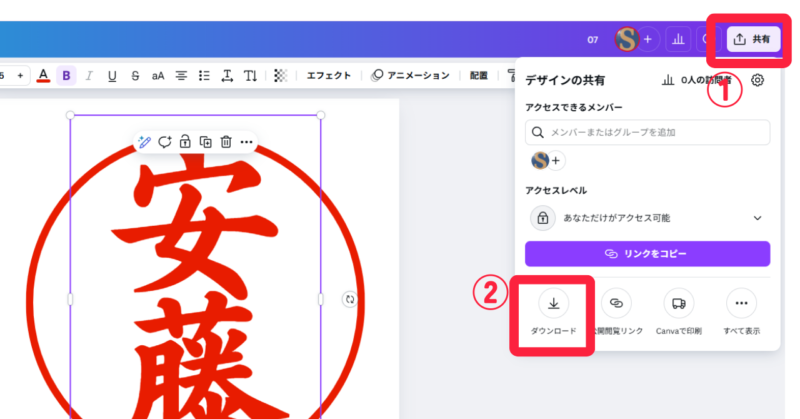Image resolution: width=800 pixels, height=419 pixels.
Task: Expand the あなただけがアクセス可能 access dropdown
Action: [x=647, y=218]
